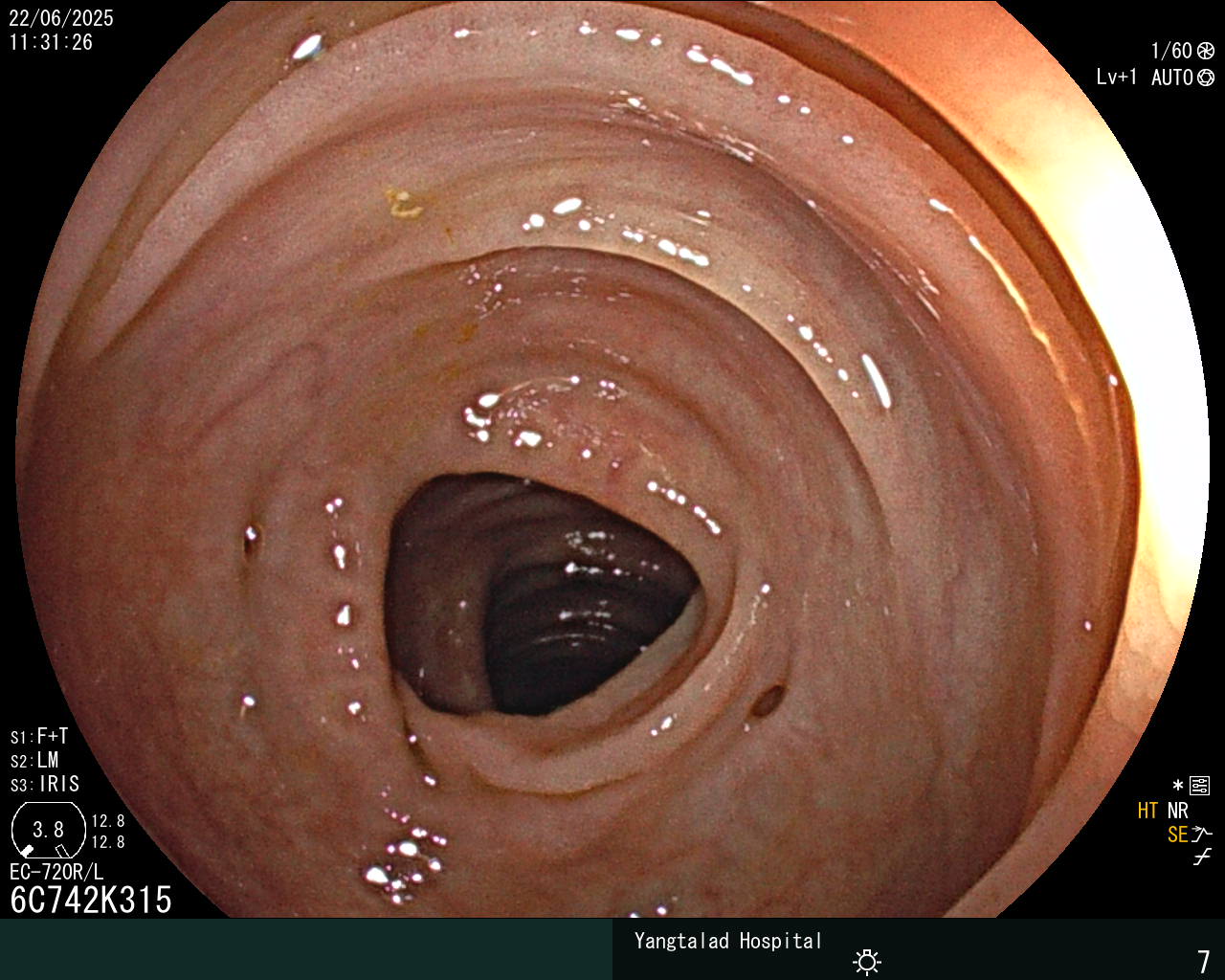
Task: Click the scope model EC-720R/L
Action: pos(56,872)
